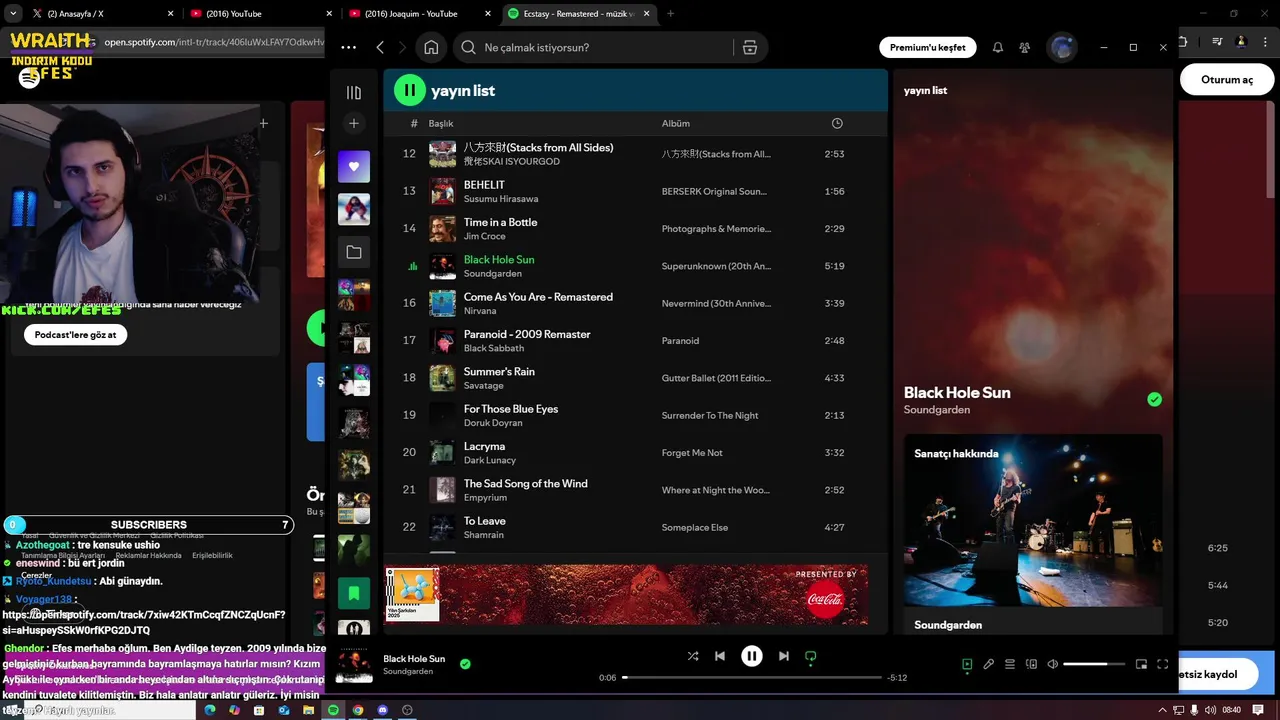Open the album link Someplace Else

click(x=695, y=528)
